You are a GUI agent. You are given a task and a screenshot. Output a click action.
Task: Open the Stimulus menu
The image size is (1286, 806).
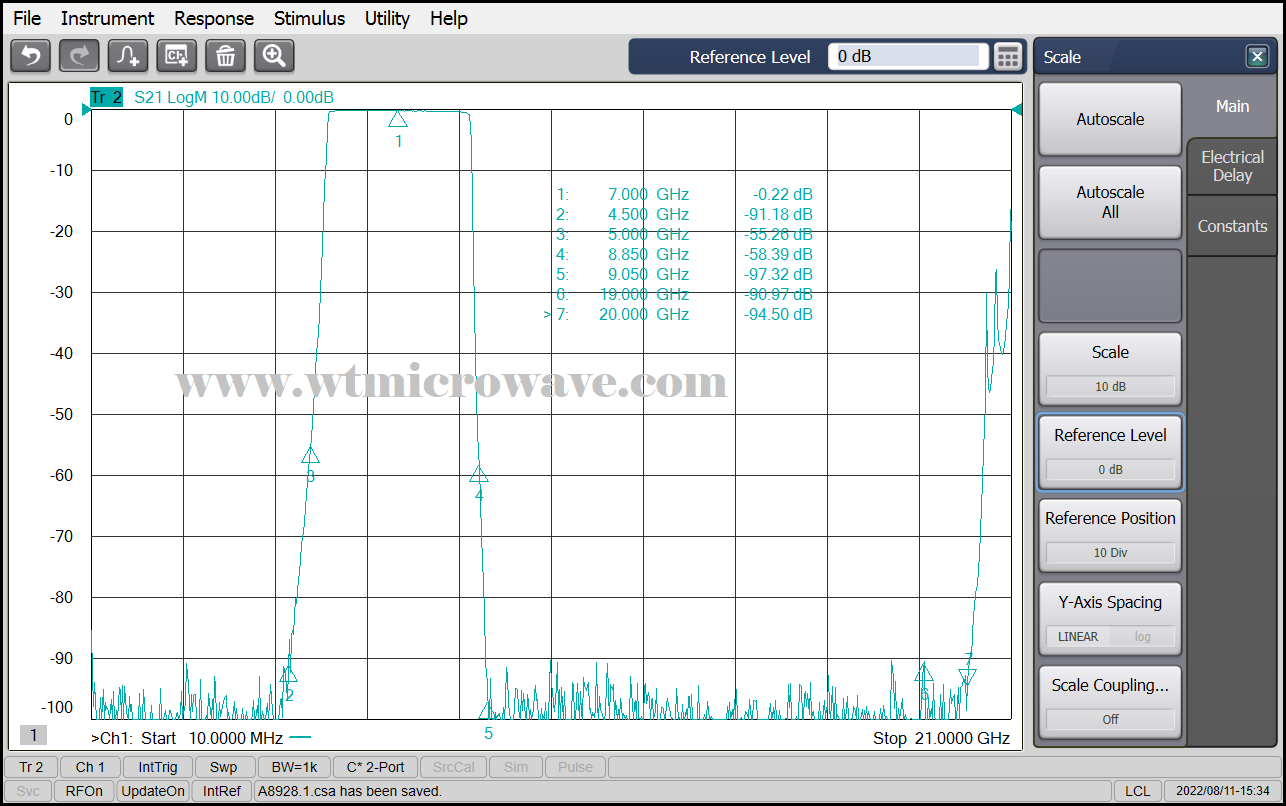(x=309, y=18)
